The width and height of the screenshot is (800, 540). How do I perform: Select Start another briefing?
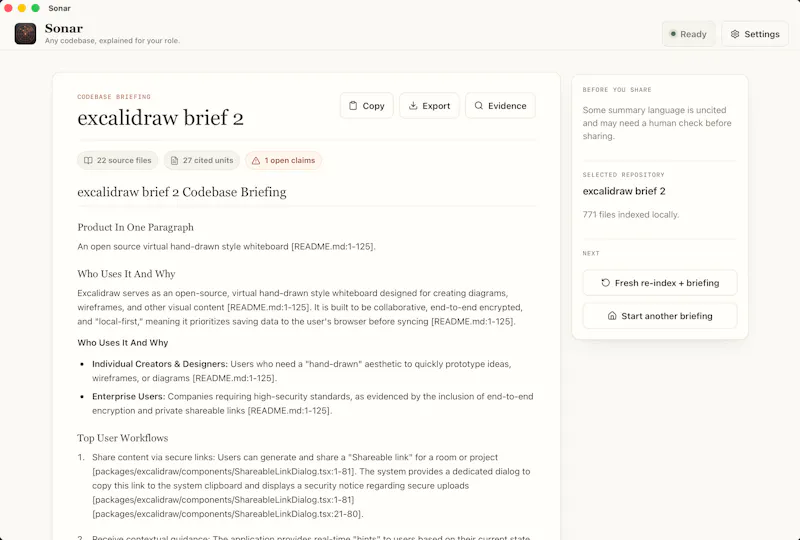click(x=660, y=316)
